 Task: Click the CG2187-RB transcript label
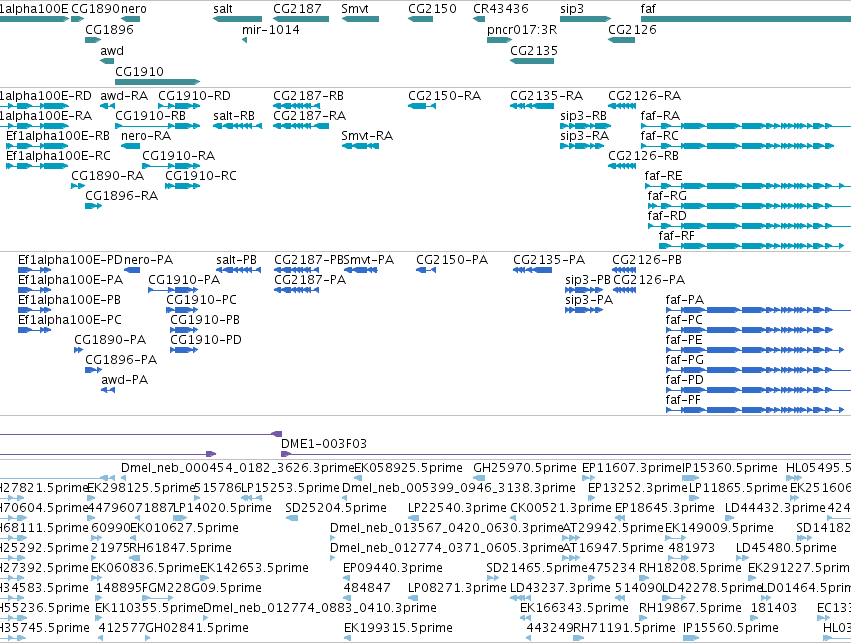point(308,96)
